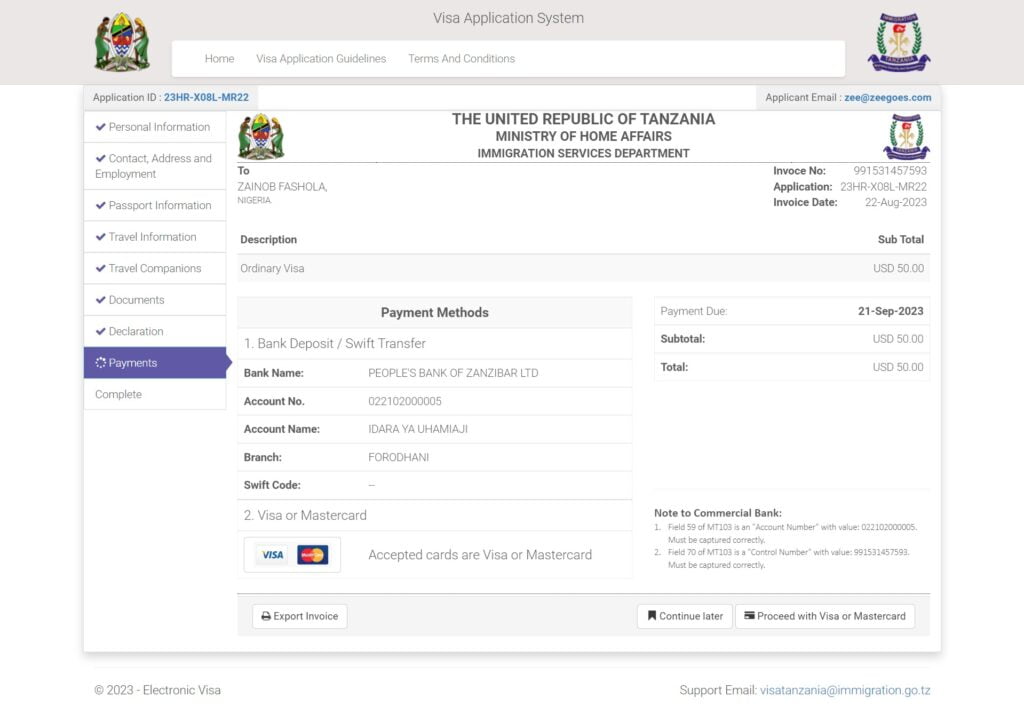Click application ID 23HR-X08L-MR22 at top
1024x714 pixels.
[206, 98]
